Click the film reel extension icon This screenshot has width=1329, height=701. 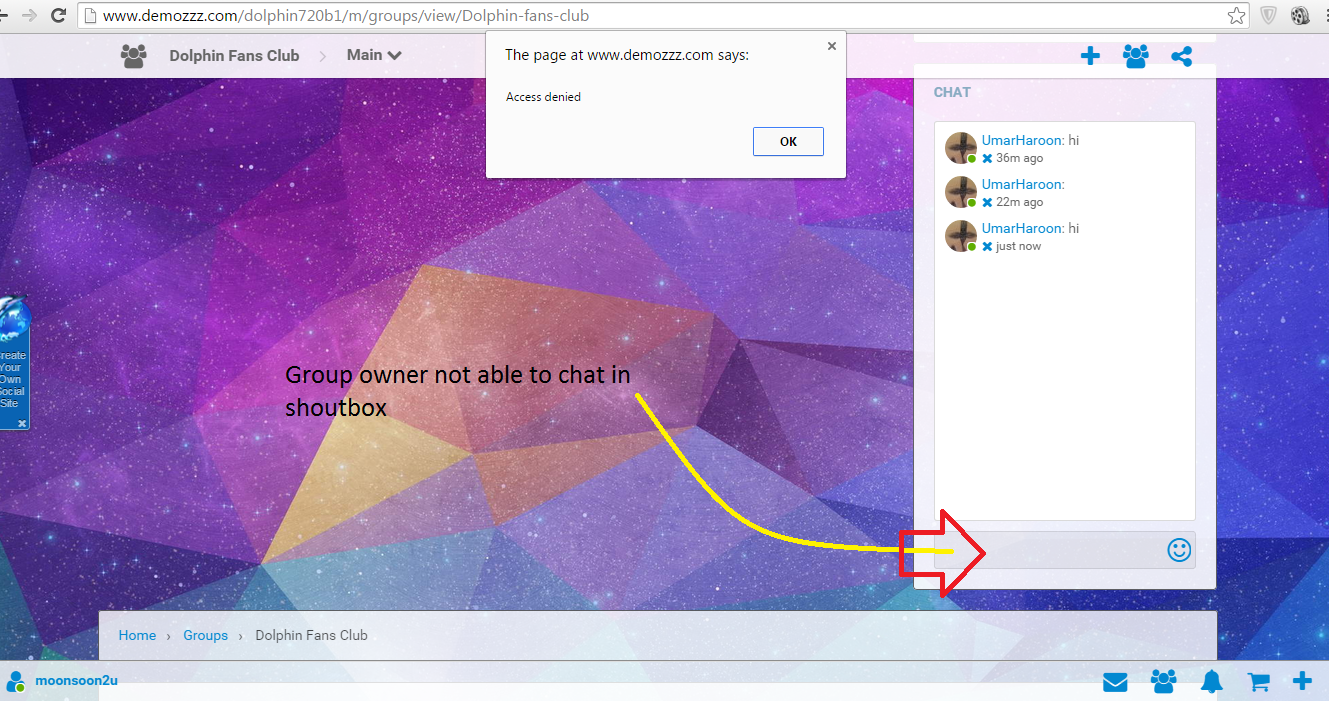[x=1299, y=15]
